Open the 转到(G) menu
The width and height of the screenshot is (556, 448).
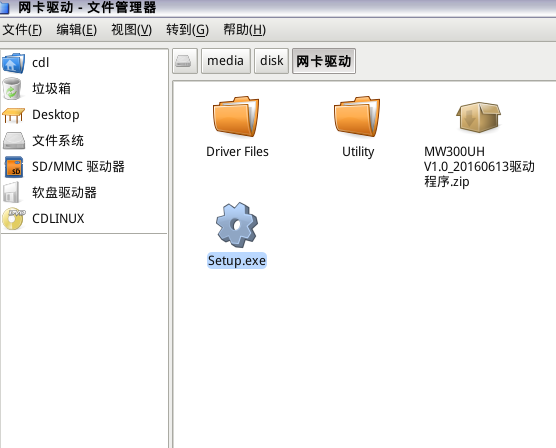[x=188, y=30]
